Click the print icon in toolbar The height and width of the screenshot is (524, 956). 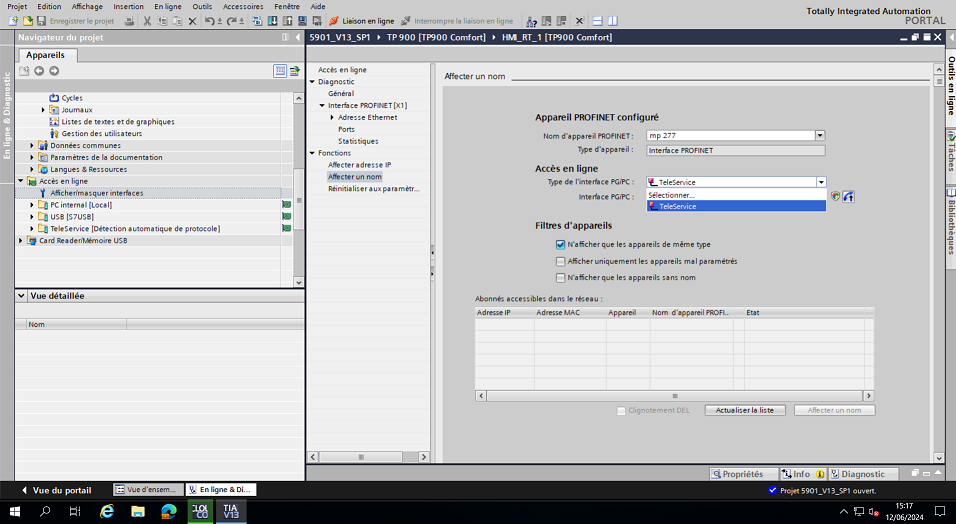pos(131,21)
